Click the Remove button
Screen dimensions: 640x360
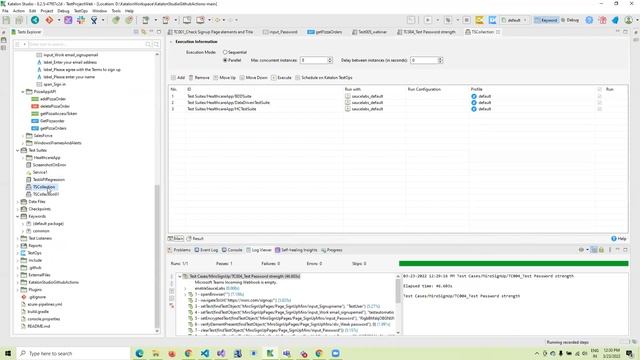199,78
